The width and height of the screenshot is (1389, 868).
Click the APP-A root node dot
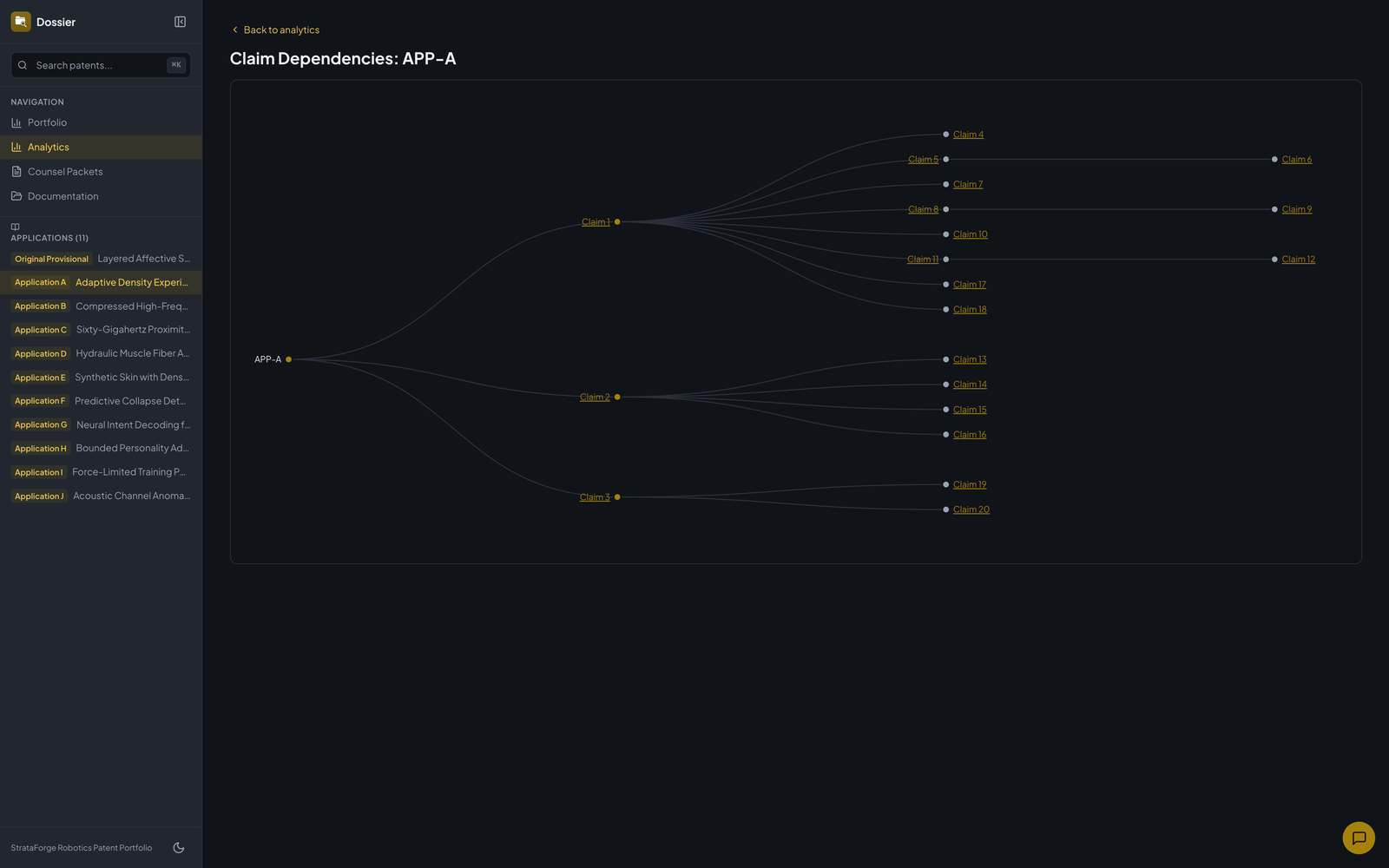[x=288, y=359]
